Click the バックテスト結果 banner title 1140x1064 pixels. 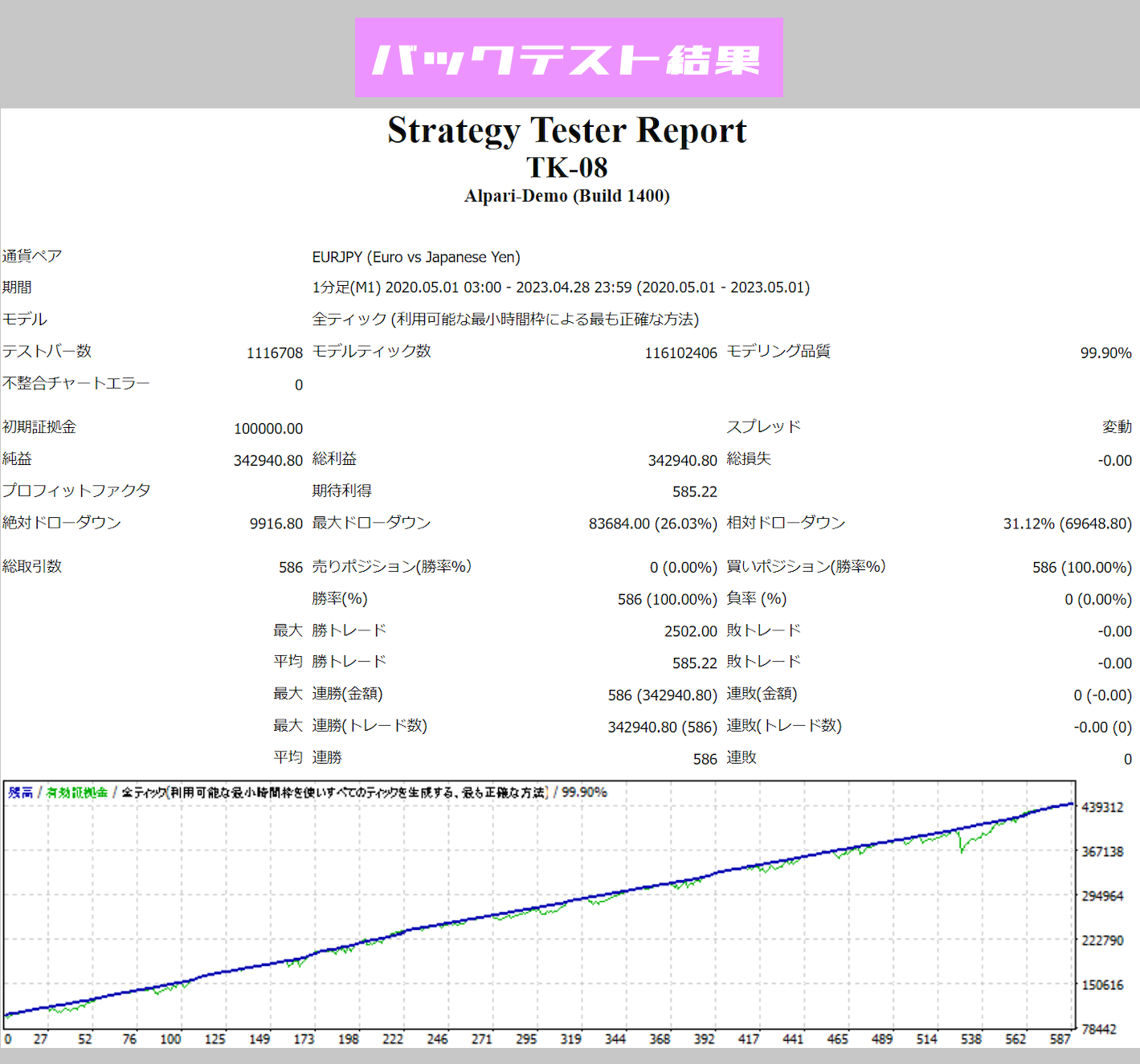point(568,59)
